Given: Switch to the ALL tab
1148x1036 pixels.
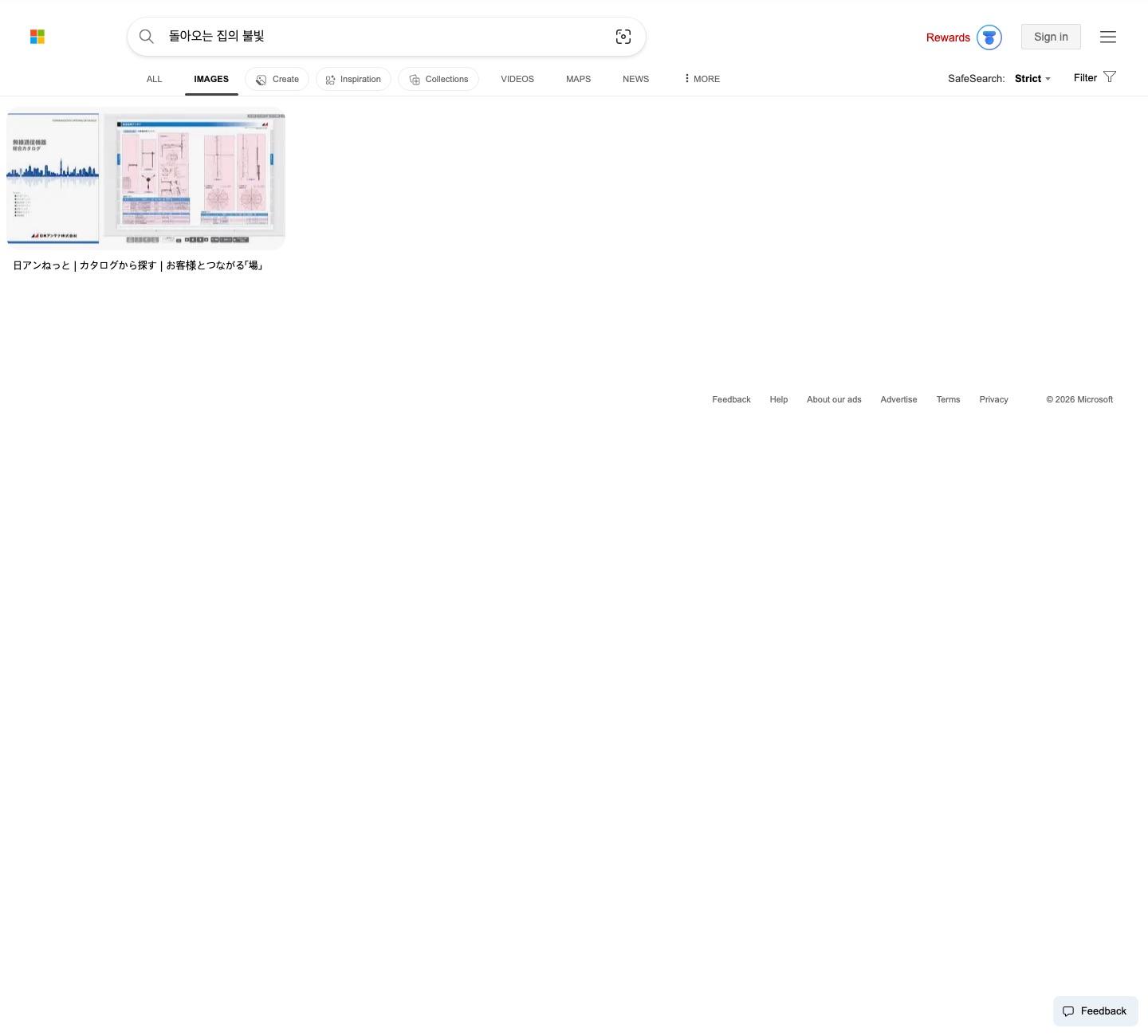Looking at the screenshot, I should click(155, 79).
